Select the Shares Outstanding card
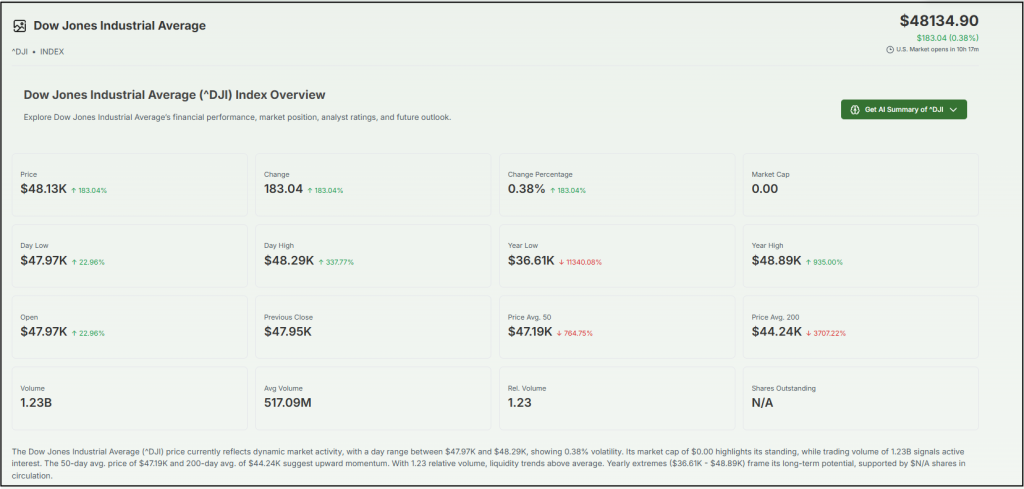 pyautogui.click(x=860, y=397)
